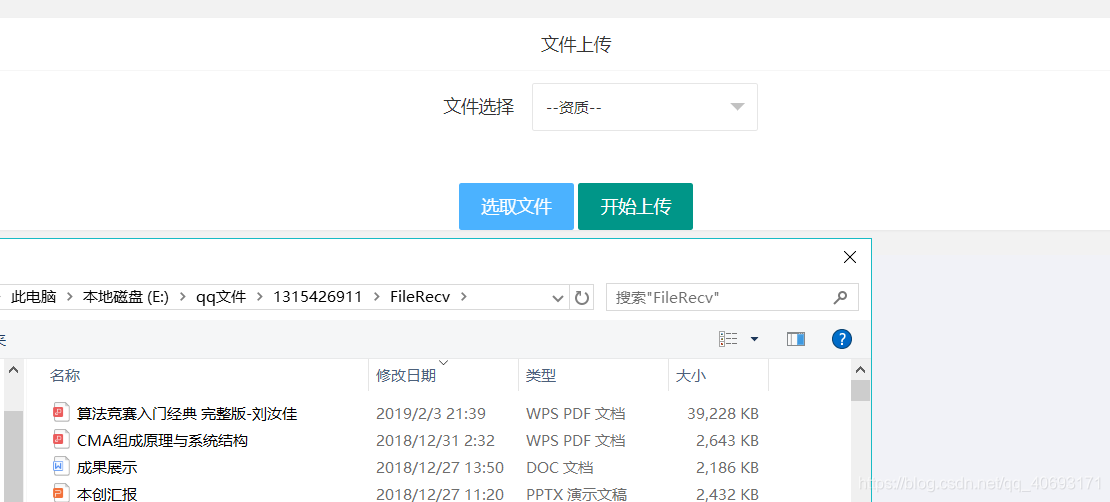This screenshot has height=502, width=1110.
Task: Select FileRecv in the breadcrumb path
Action: tap(420, 297)
